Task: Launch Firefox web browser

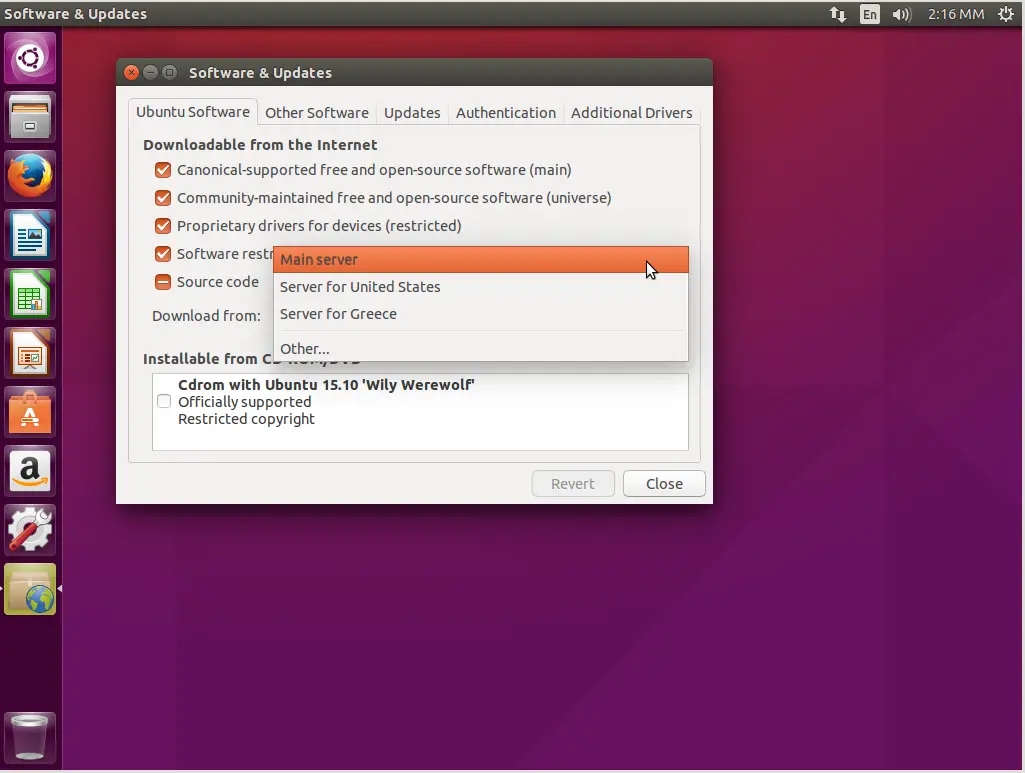Action: 30,176
